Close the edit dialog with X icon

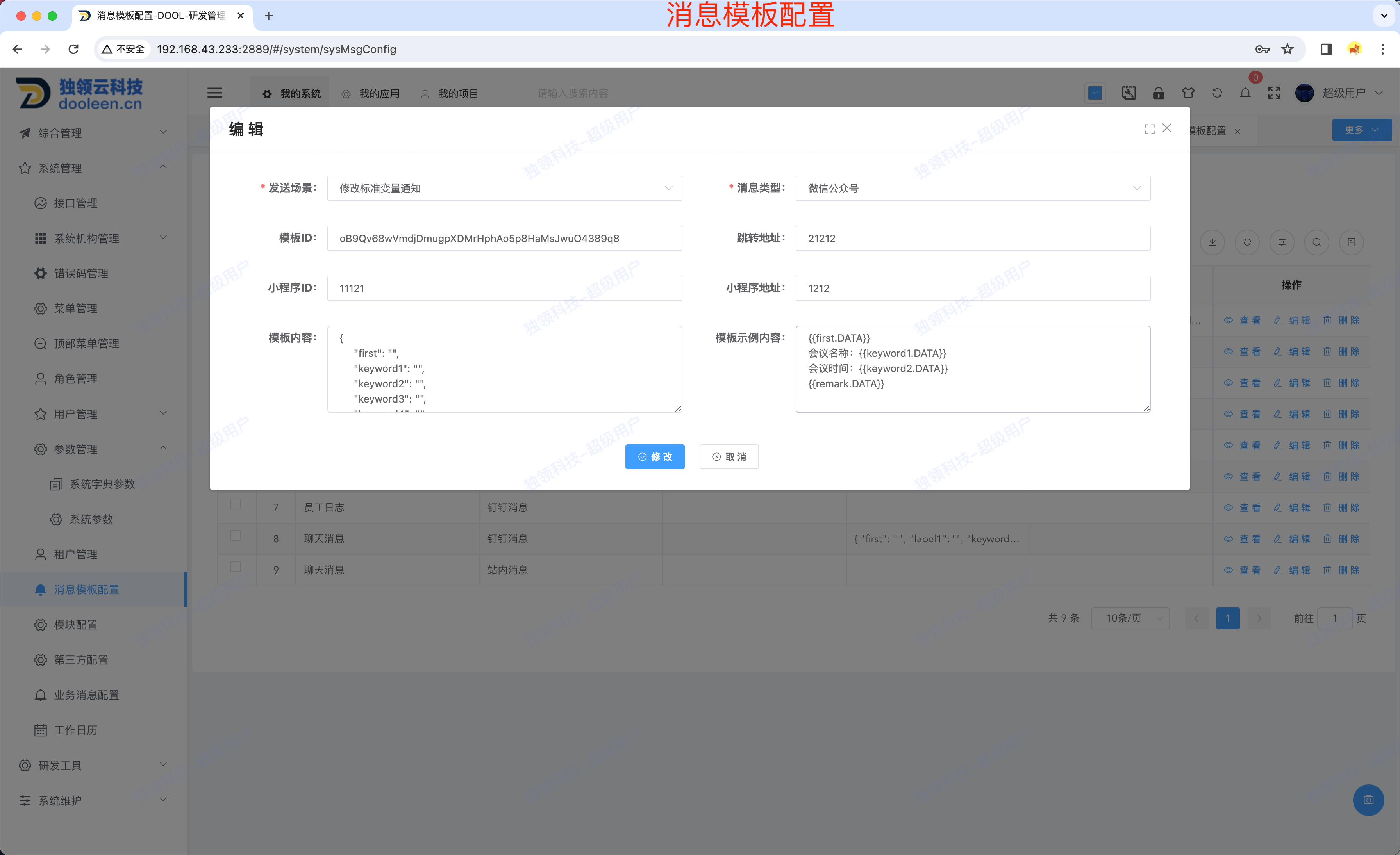[x=1167, y=128]
